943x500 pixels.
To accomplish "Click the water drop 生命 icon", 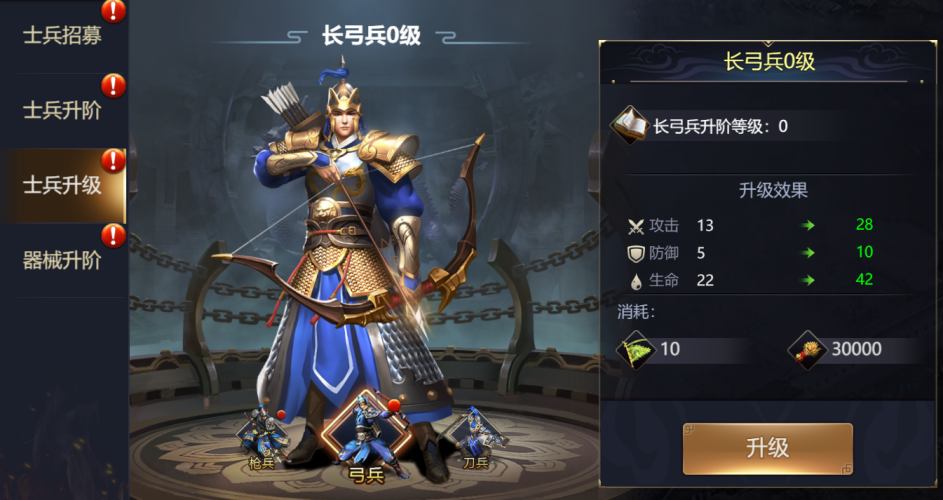I will (636, 280).
